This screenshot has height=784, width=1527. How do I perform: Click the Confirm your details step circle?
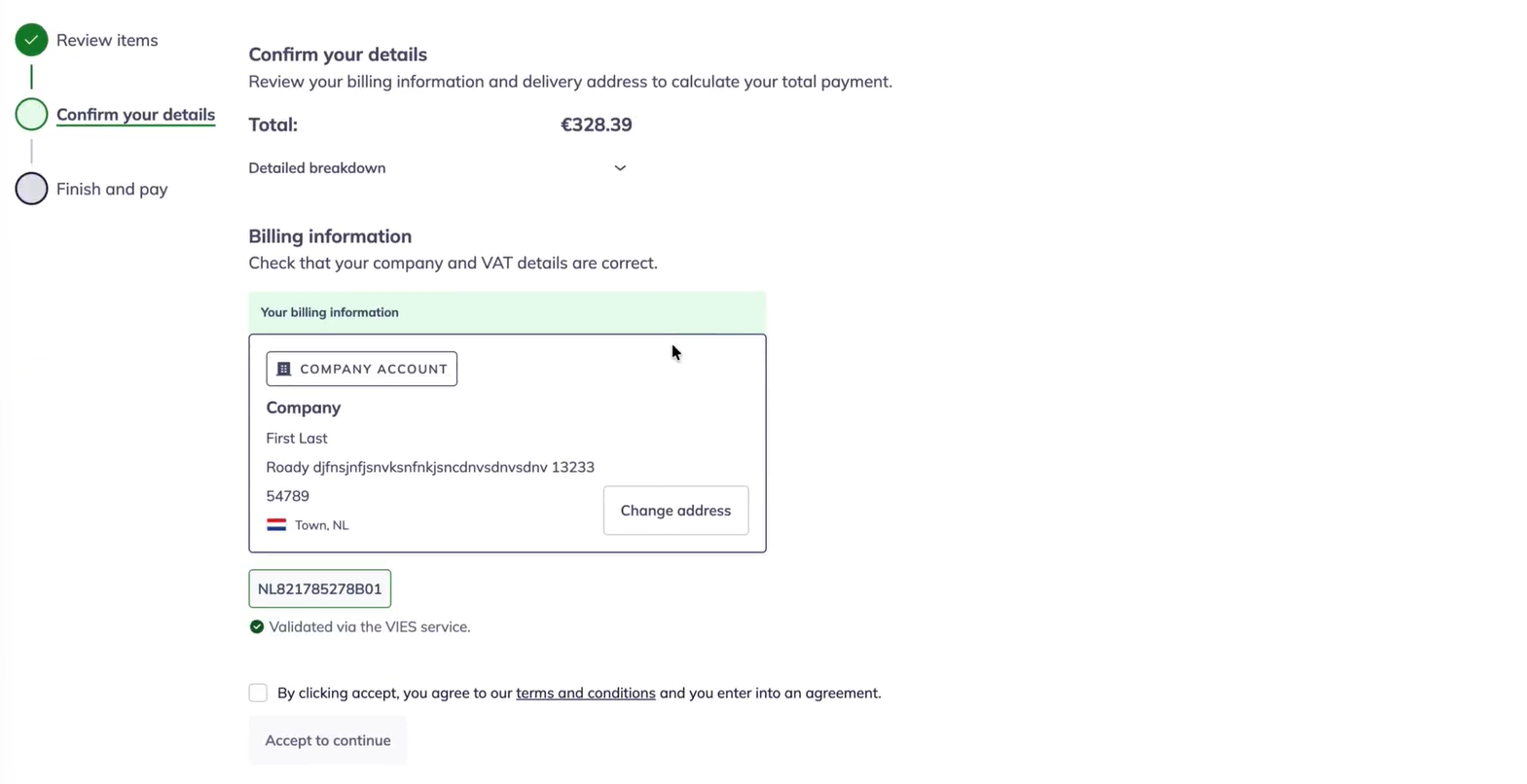coord(31,115)
